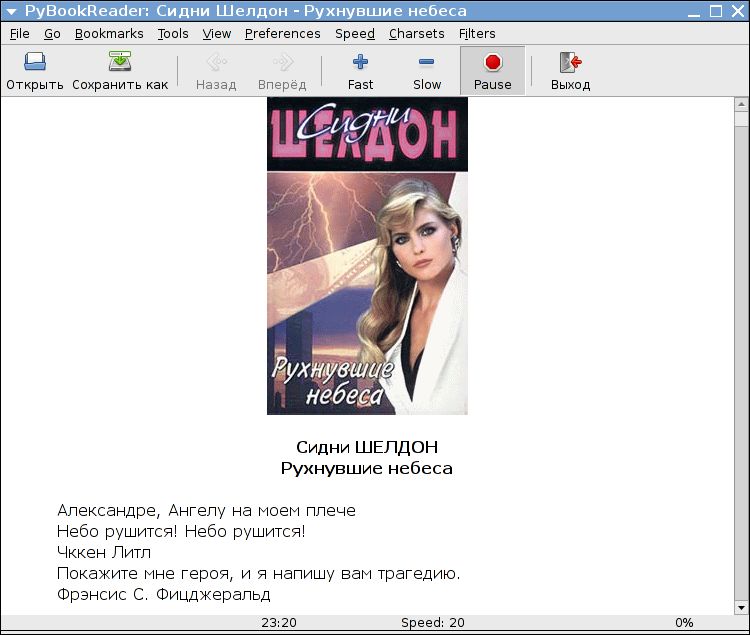The width and height of the screenshot is (750, 635).
Task: Click the Вперёд forward arrow icon
Action: coord(282,63)
